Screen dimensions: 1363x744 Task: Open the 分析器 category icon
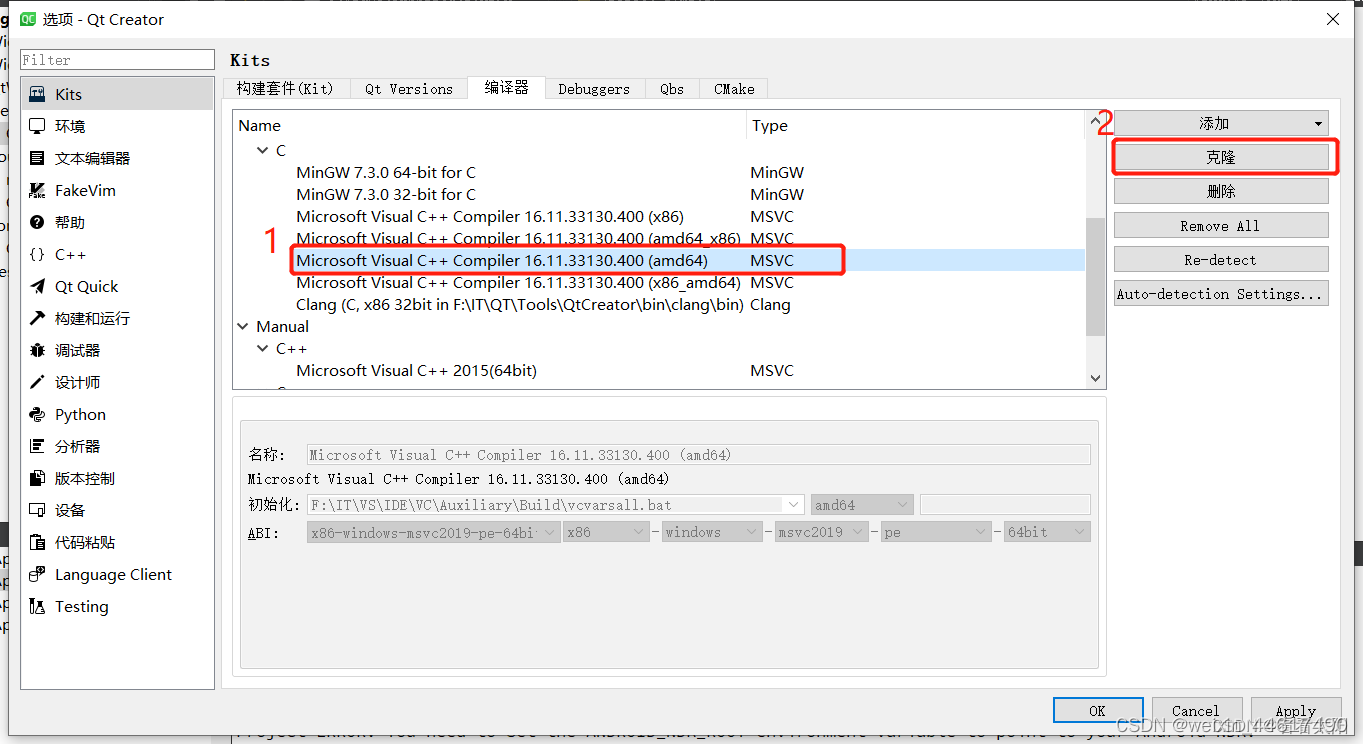(37, 446)
